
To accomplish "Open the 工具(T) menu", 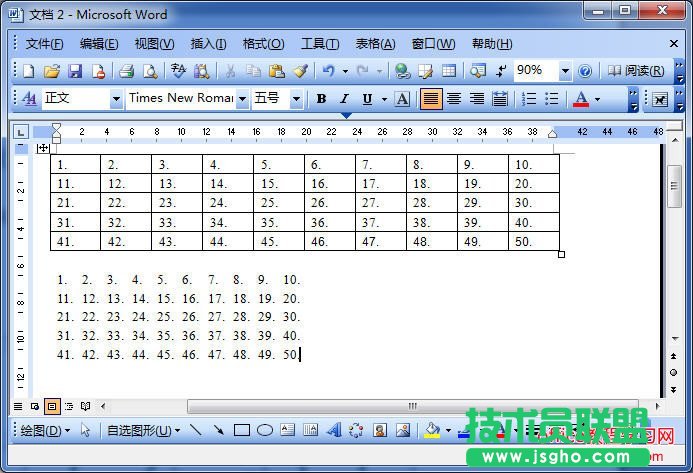I will point(320,44).
